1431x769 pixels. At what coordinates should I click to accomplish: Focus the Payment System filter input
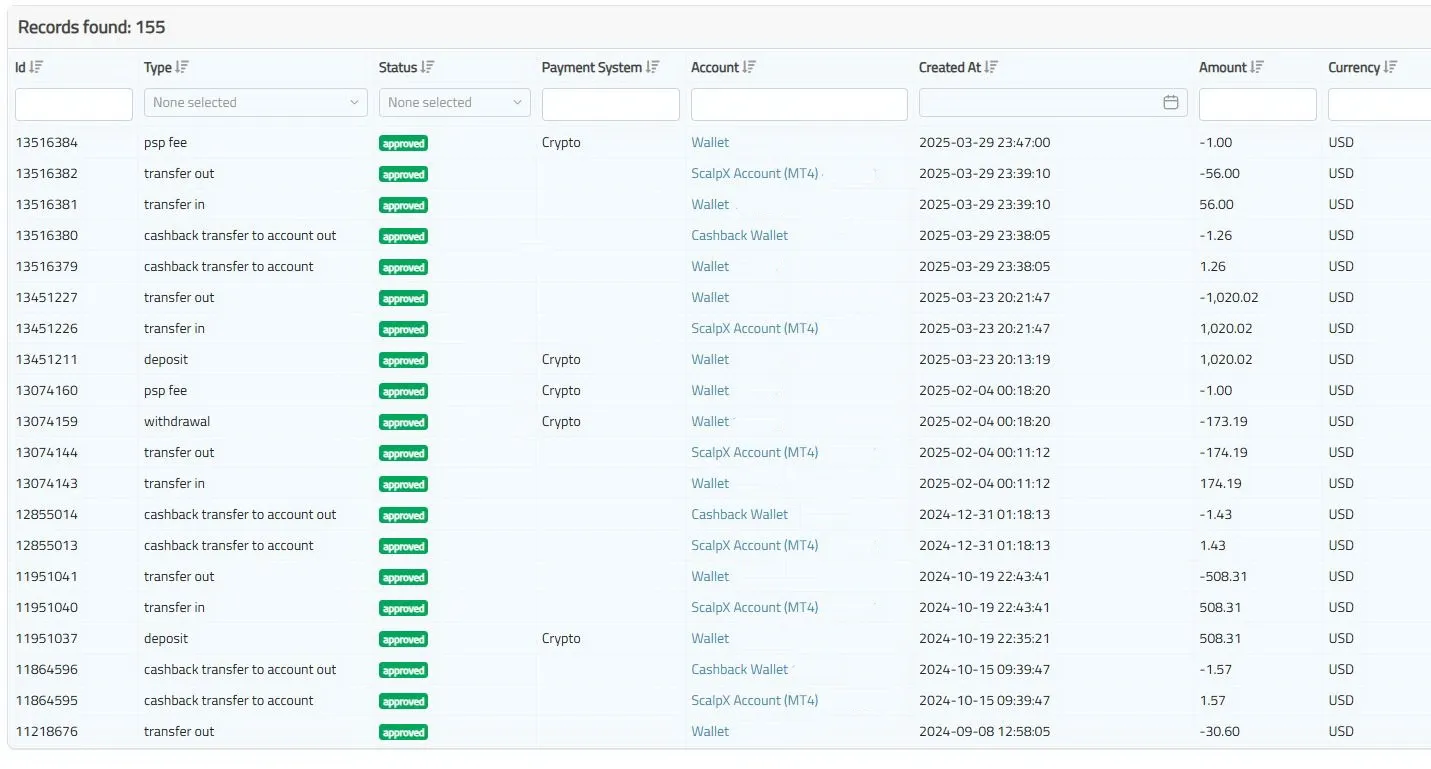tap(611, 104)
